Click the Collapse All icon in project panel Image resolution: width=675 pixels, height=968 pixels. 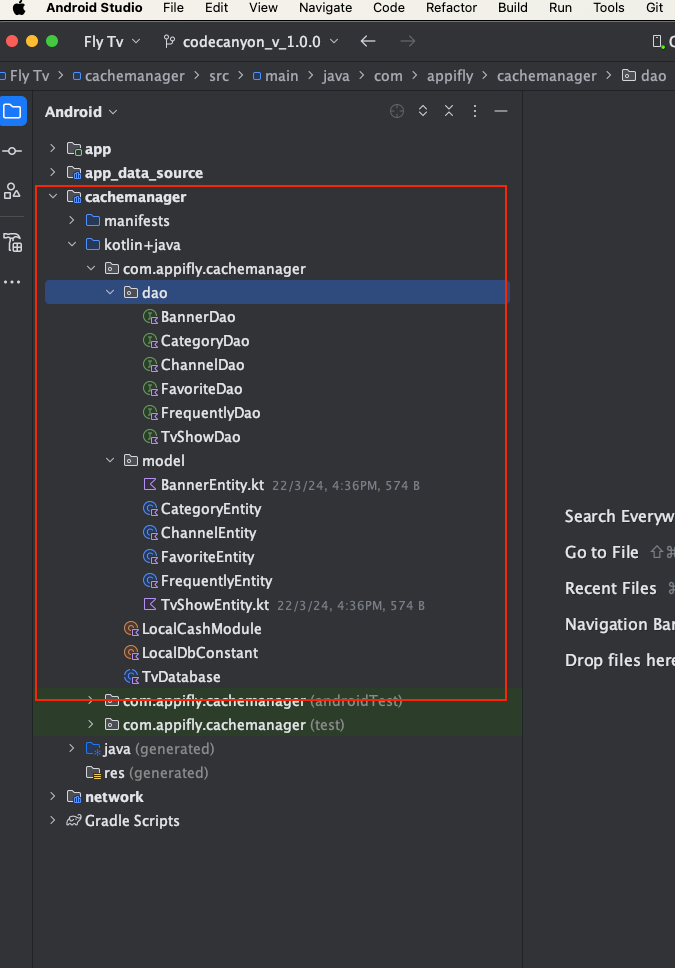tap(449, 112)
